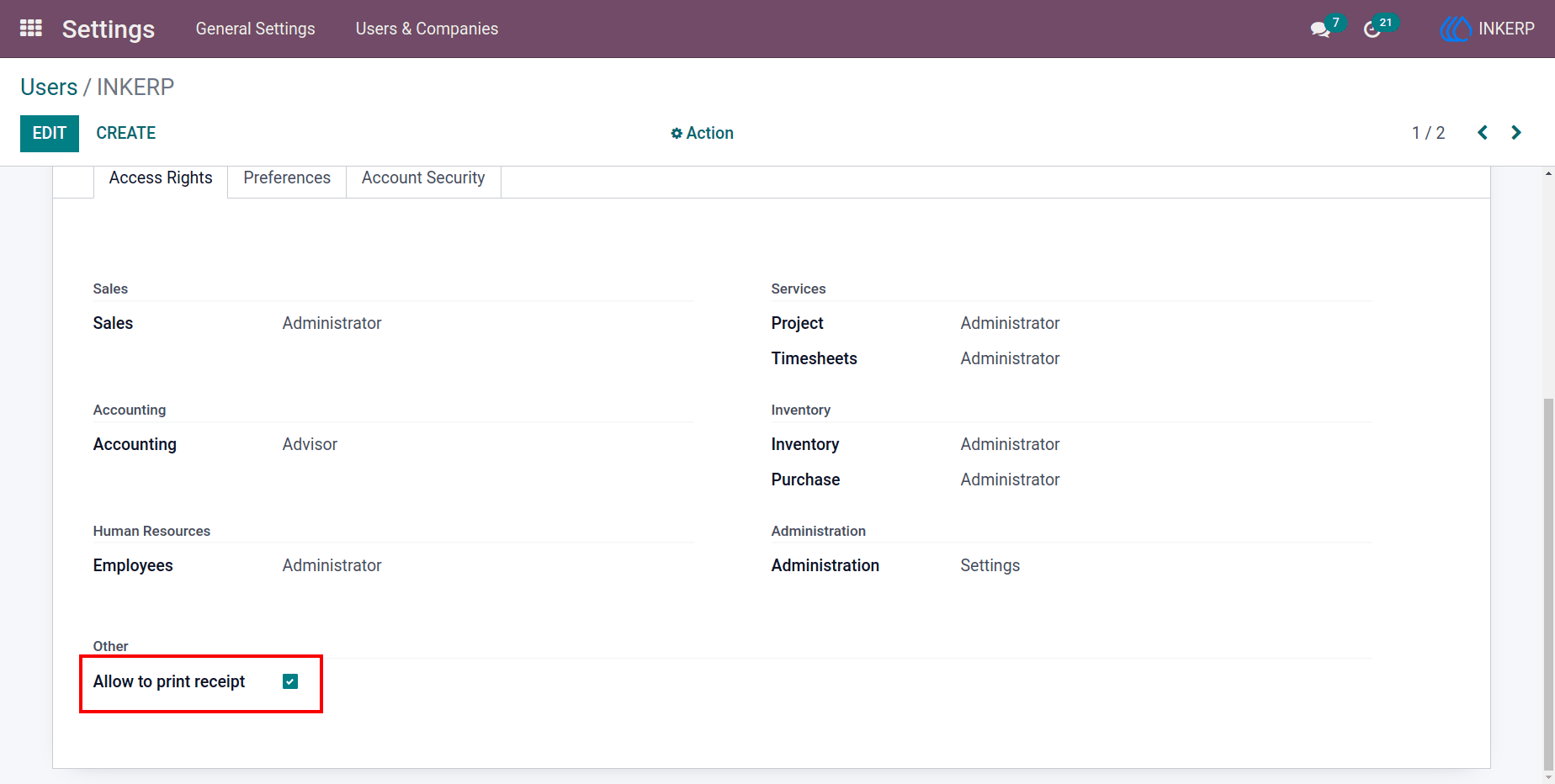Toggle the Allow to print receipt checkbox

point(290,681)
